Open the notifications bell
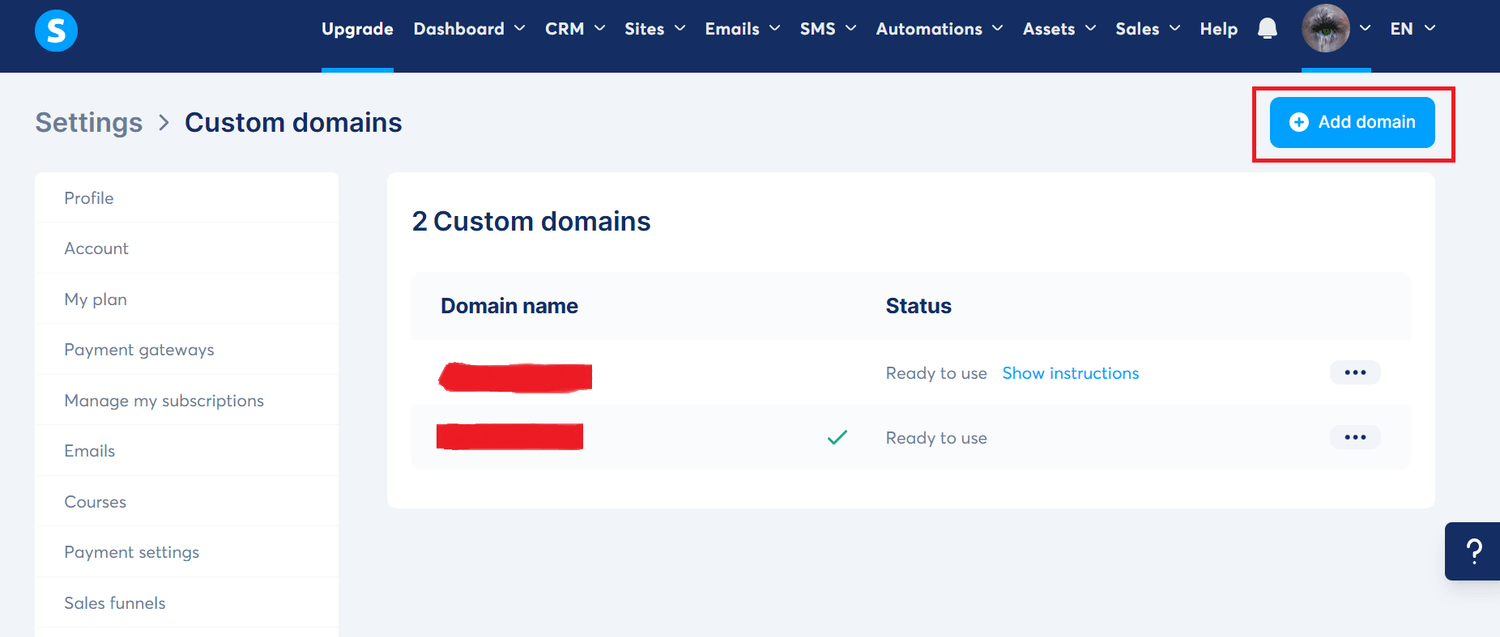 pos(1267,29)
